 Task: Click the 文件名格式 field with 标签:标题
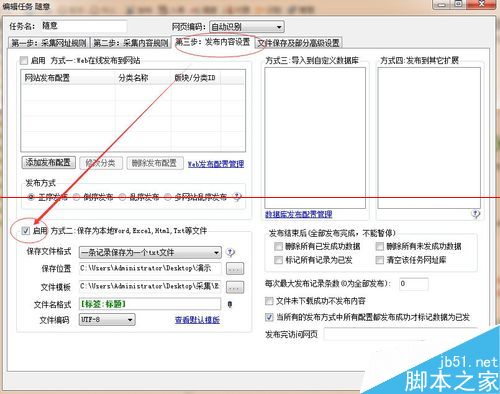point(150,304)
